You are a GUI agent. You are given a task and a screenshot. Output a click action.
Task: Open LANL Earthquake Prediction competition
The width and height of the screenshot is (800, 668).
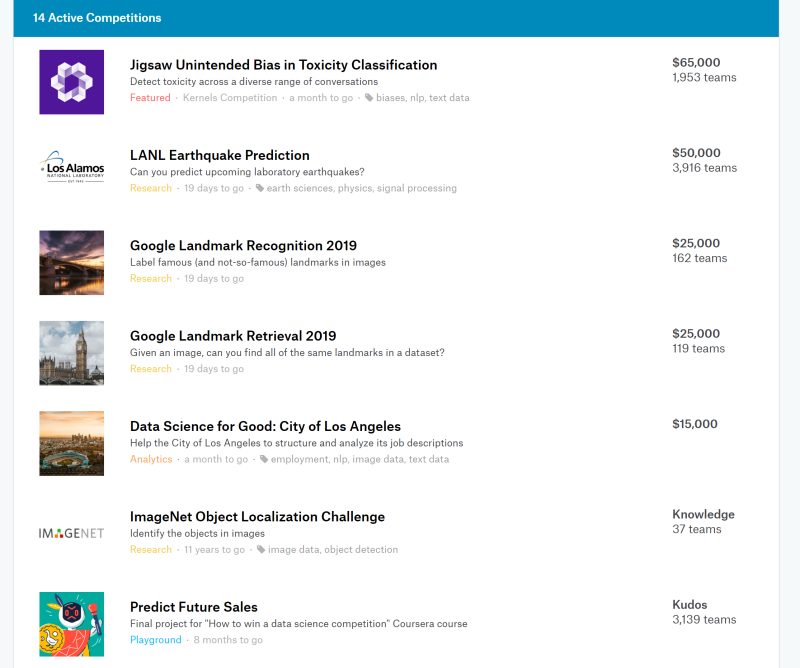tap(219, 155)
